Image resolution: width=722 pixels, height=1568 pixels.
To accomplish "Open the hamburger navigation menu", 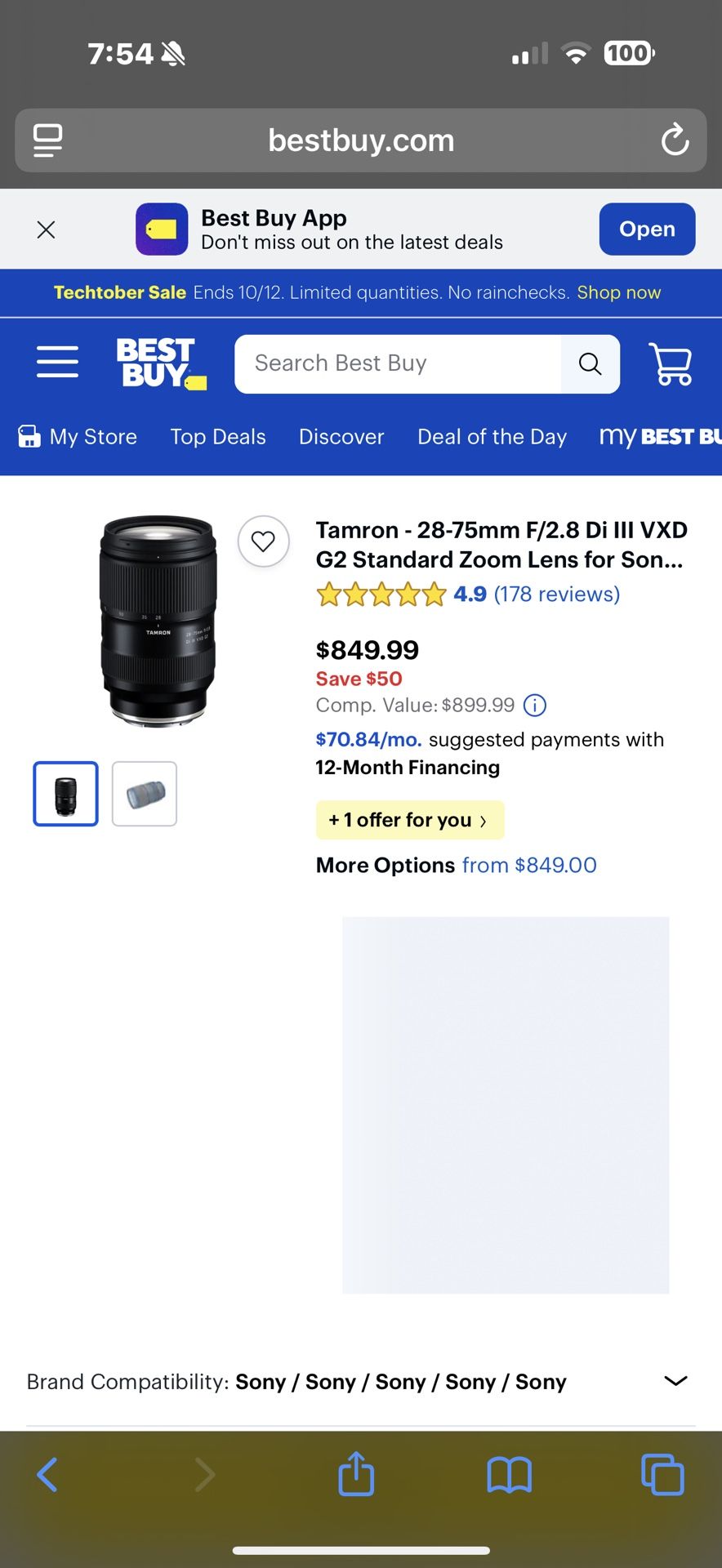I will point(57,362).
